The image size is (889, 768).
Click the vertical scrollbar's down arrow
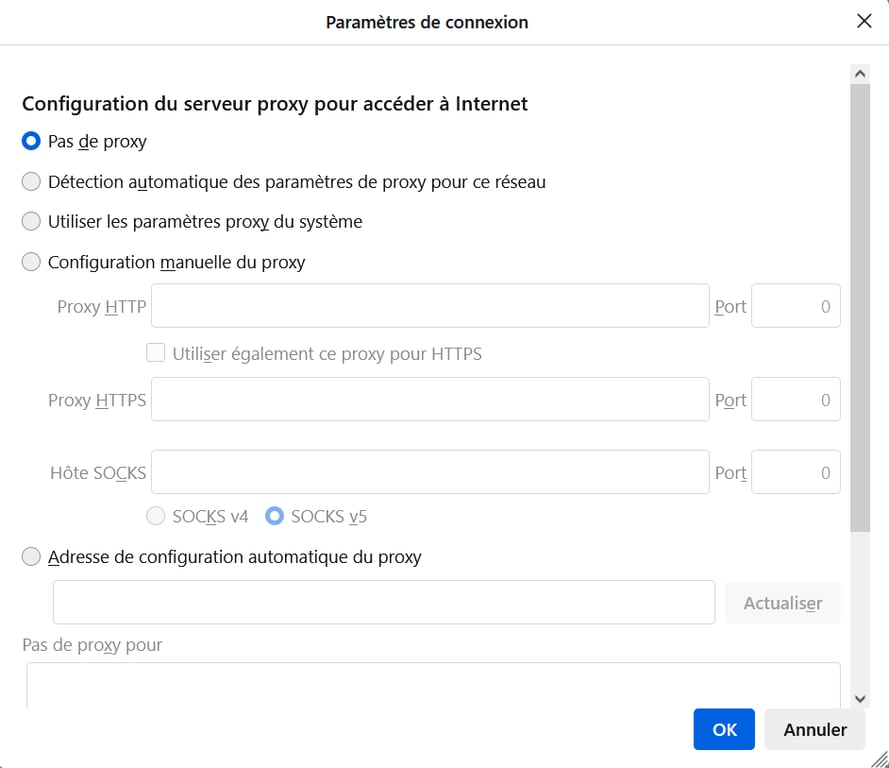click(860, 698)
